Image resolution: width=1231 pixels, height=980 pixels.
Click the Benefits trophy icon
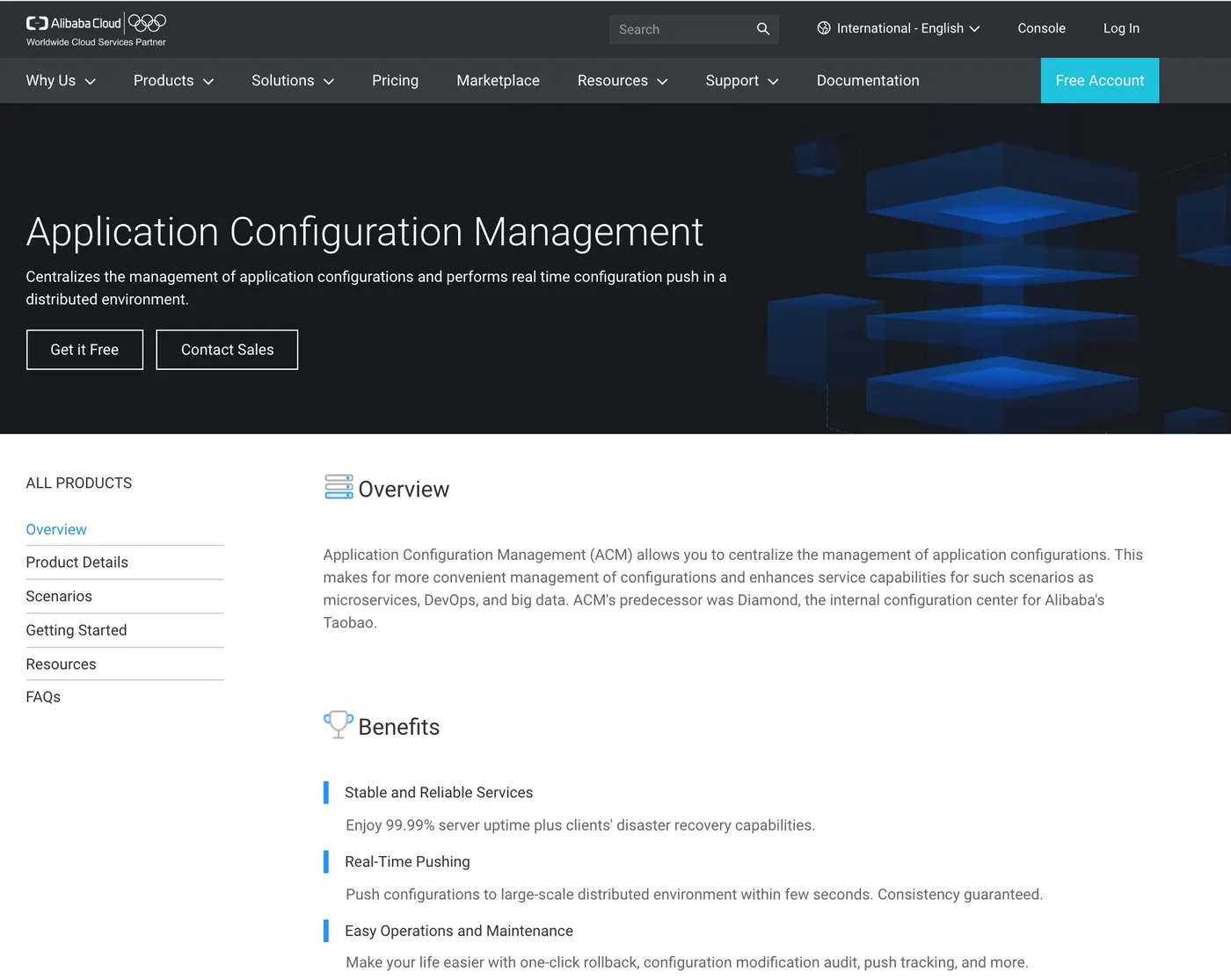[x=339, y=724]
